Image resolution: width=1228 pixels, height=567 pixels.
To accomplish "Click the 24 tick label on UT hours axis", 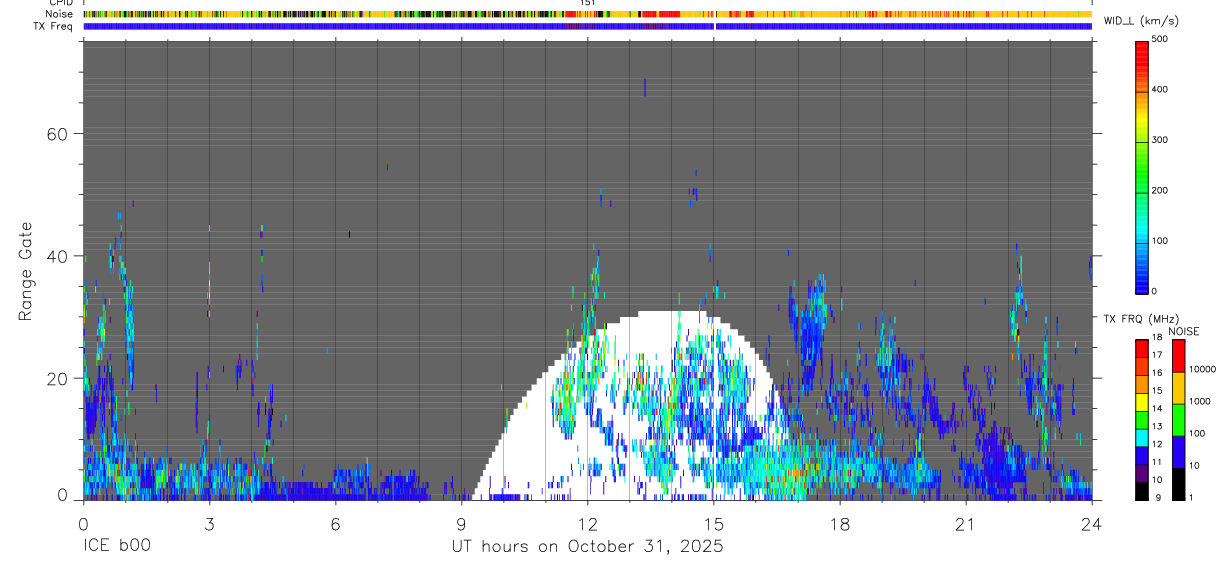I will (x=1091, y=524).
